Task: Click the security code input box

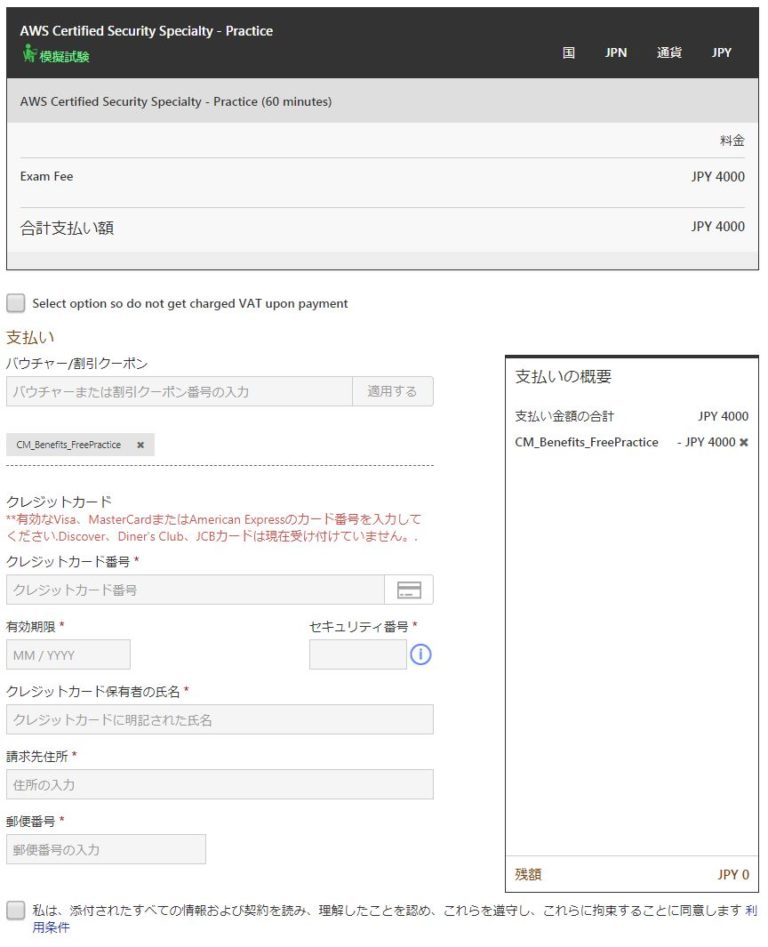Action: point(357,655)
